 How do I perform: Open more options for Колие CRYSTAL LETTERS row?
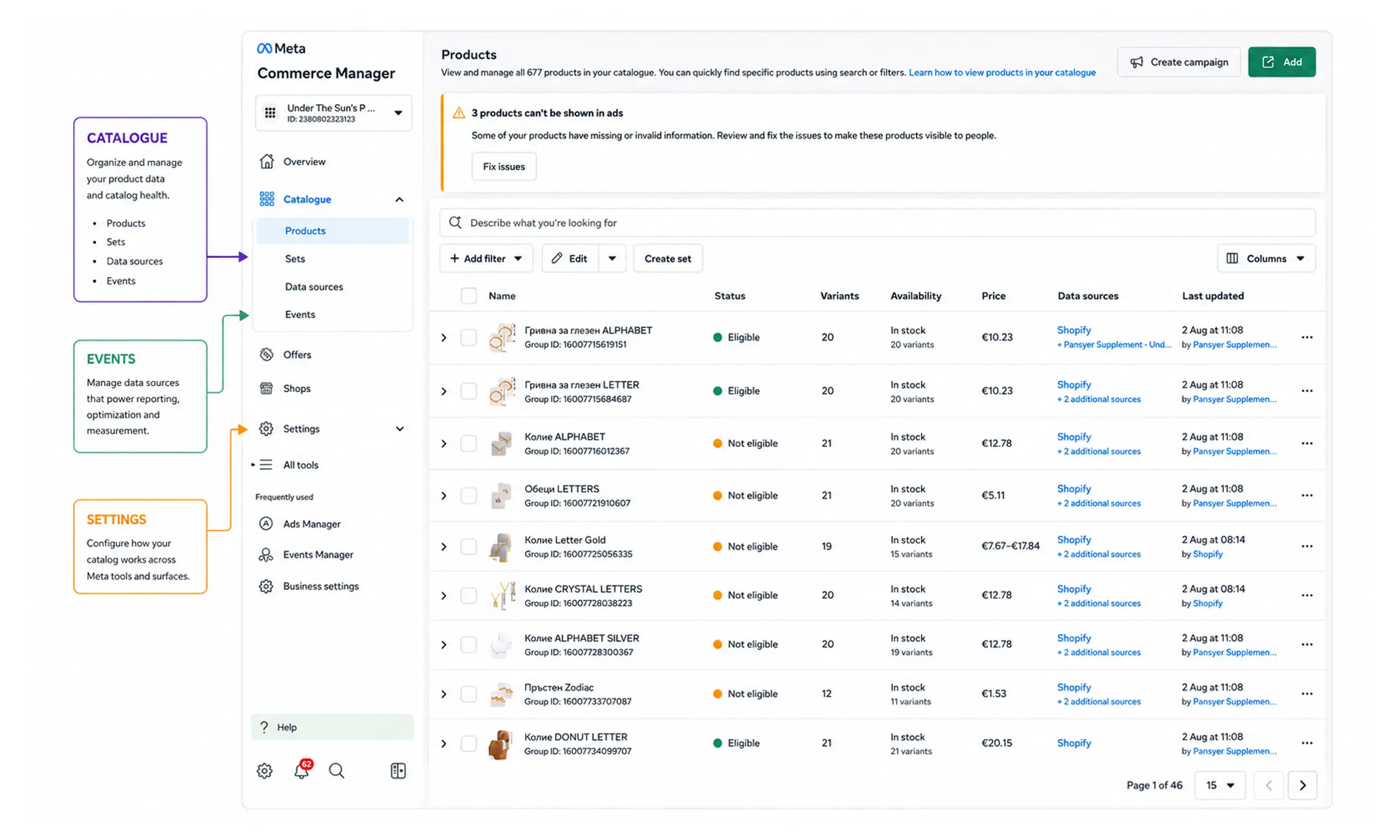[x=1306, y=595]
